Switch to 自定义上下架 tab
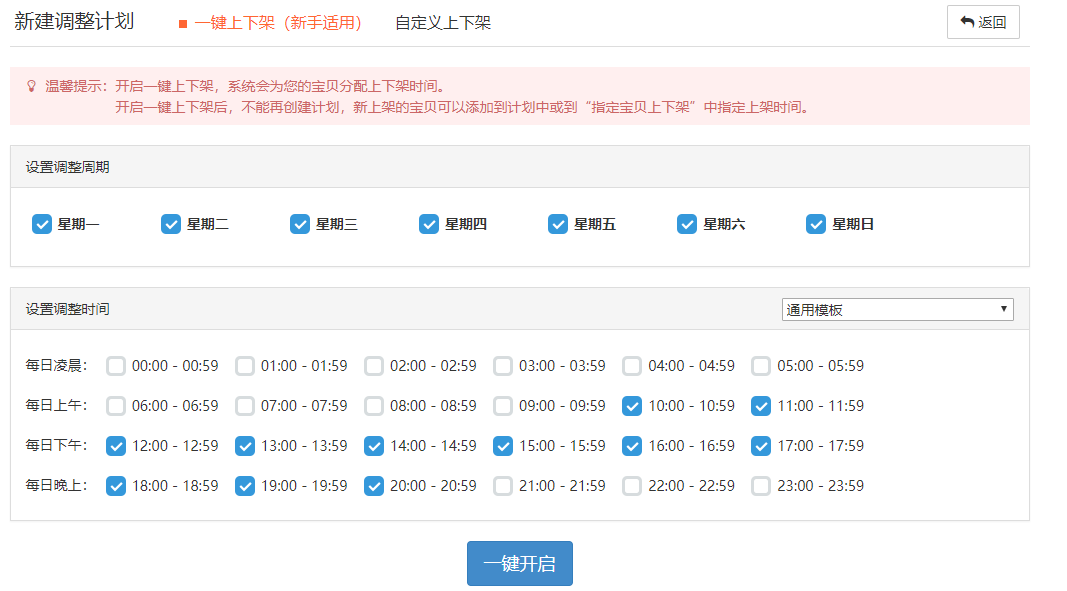This screenshot has width=1067, height=591. pyautogui.click(x=442, y=23)
